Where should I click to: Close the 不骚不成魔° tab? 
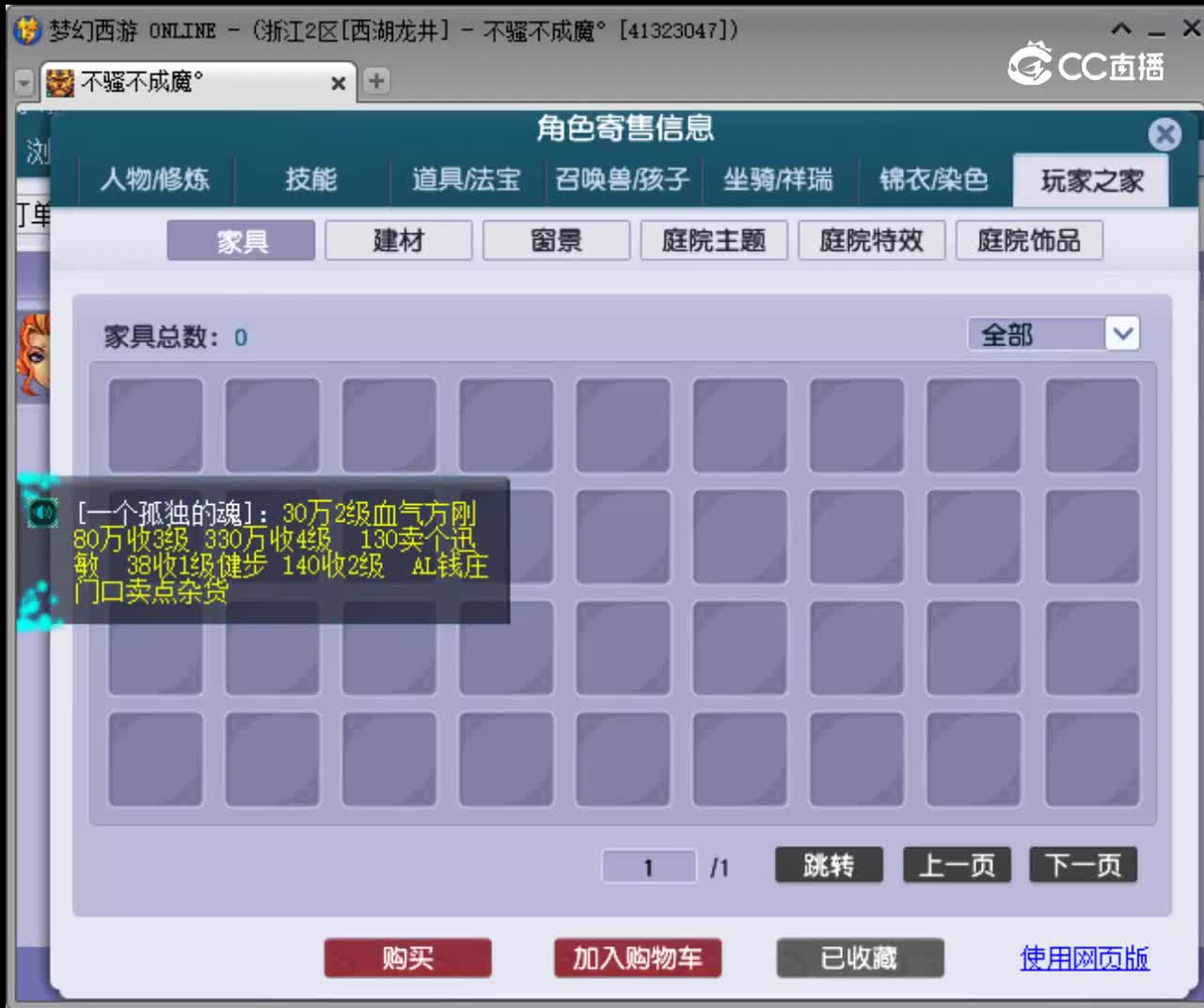pyautogui.click(x=339, y=84)
